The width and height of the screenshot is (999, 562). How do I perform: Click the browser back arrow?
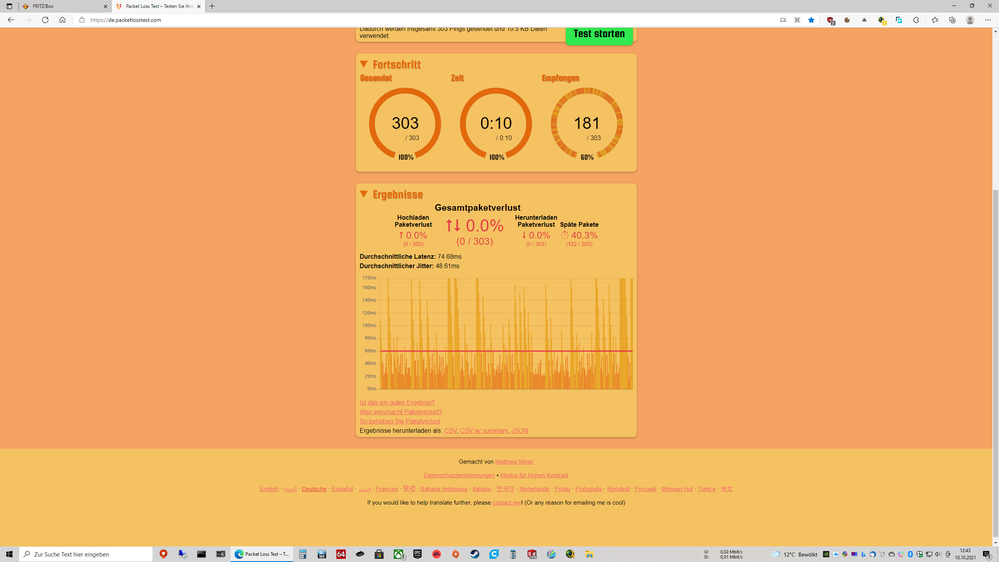click(11, 20)
